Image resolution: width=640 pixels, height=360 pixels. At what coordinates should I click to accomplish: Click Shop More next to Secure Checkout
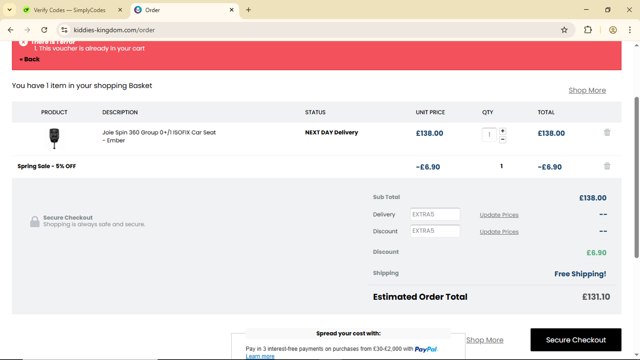pos(484,340)
